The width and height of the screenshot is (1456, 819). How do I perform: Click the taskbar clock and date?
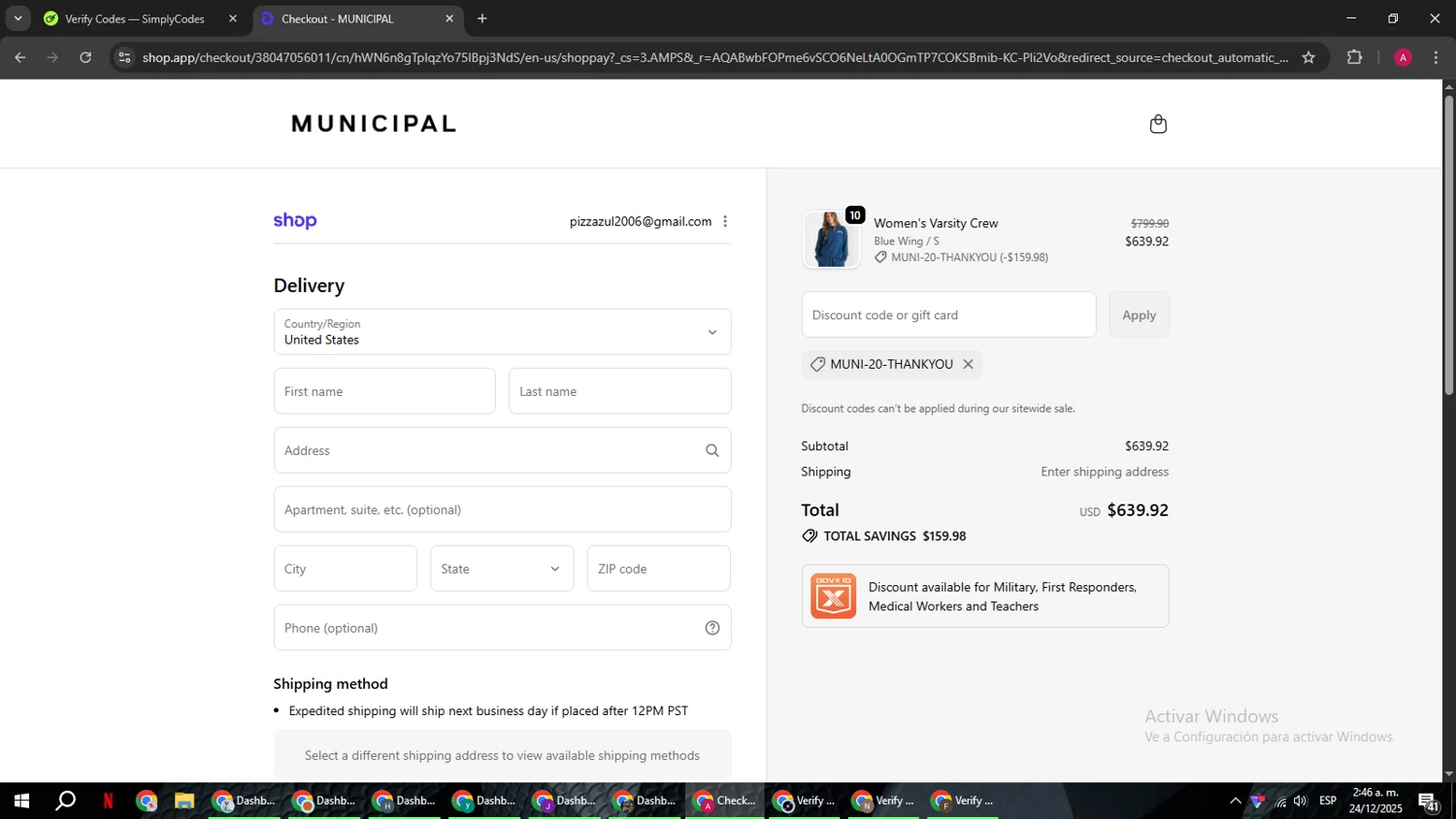tap(1375, 801)
